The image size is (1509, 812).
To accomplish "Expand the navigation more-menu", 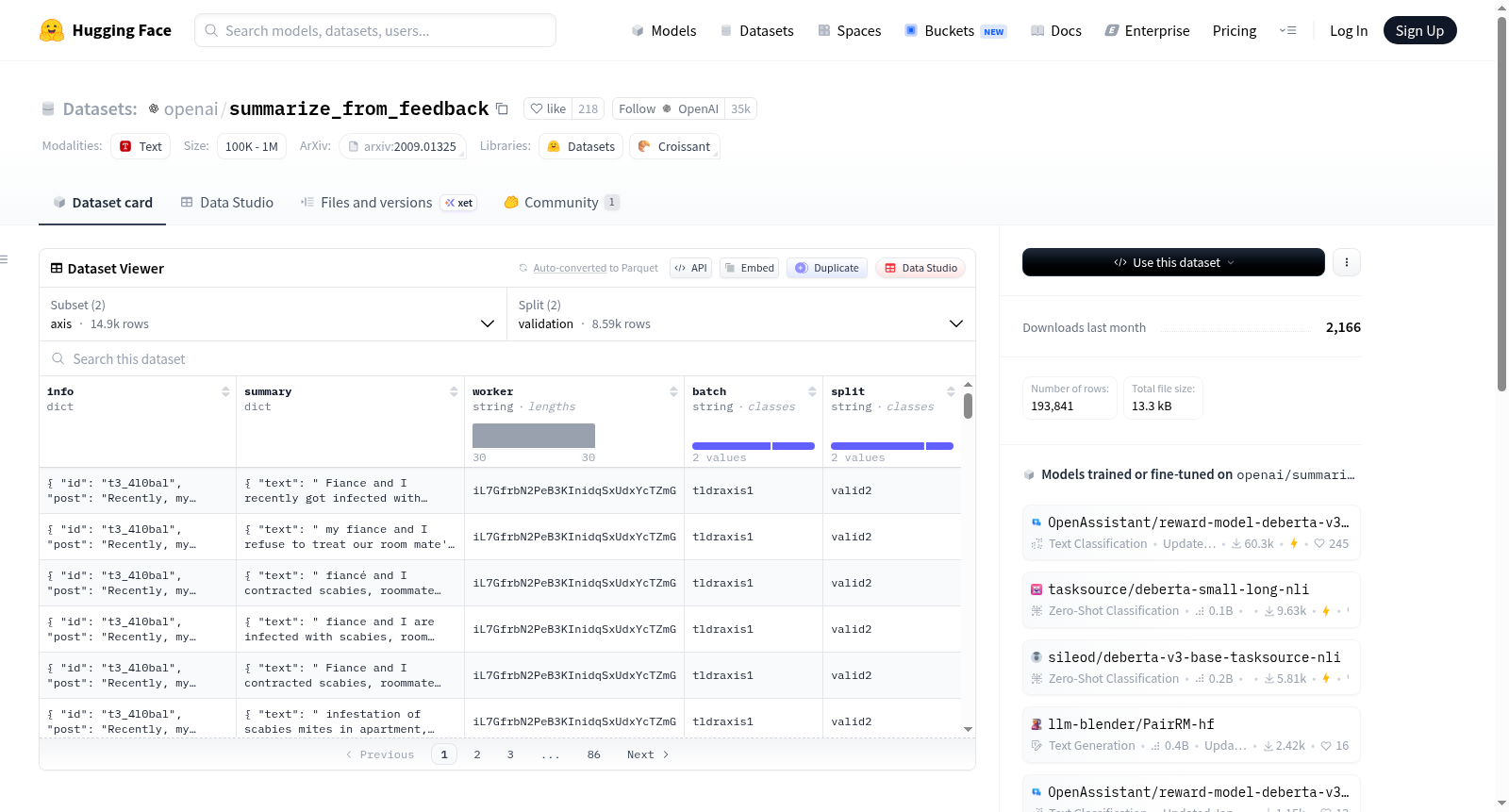I will (x=1287, y=30).
